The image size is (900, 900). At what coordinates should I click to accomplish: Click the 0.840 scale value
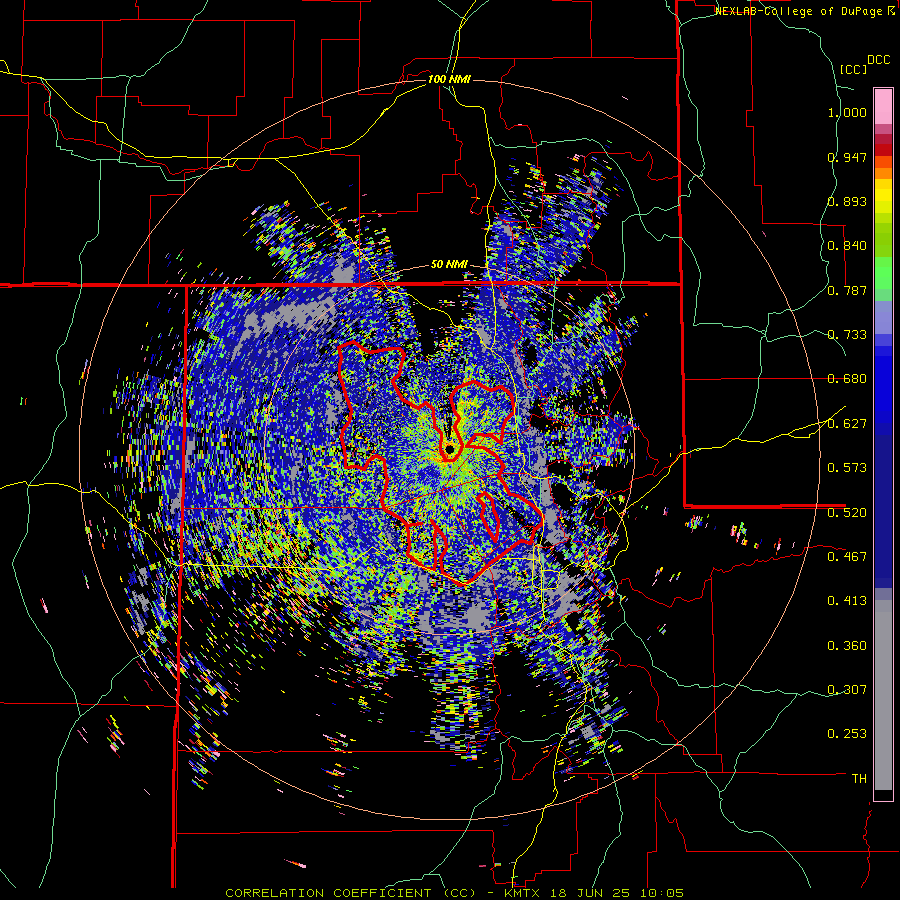[x=847, y=246]
